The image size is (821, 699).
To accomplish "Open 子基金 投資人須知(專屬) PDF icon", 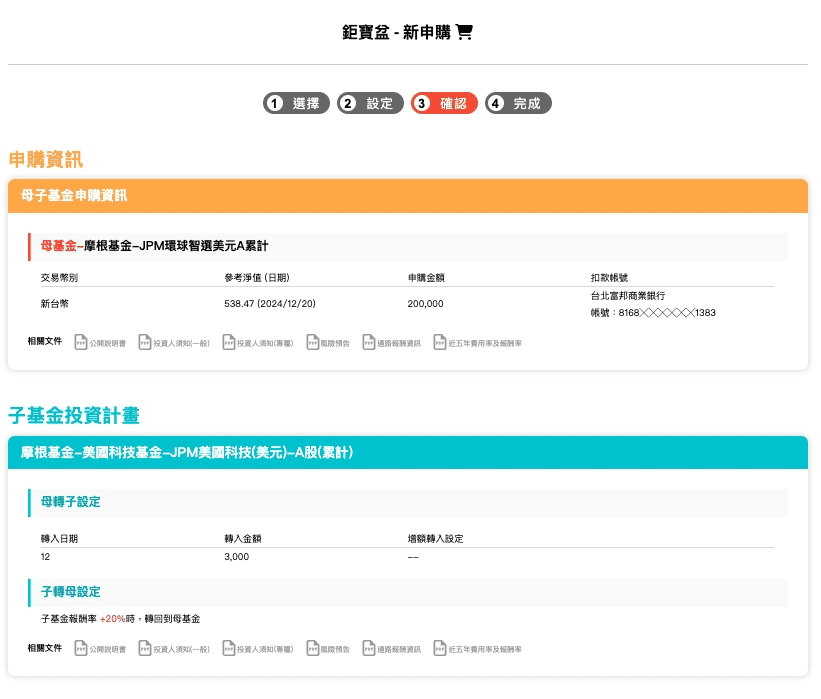I will click(229, 648).
